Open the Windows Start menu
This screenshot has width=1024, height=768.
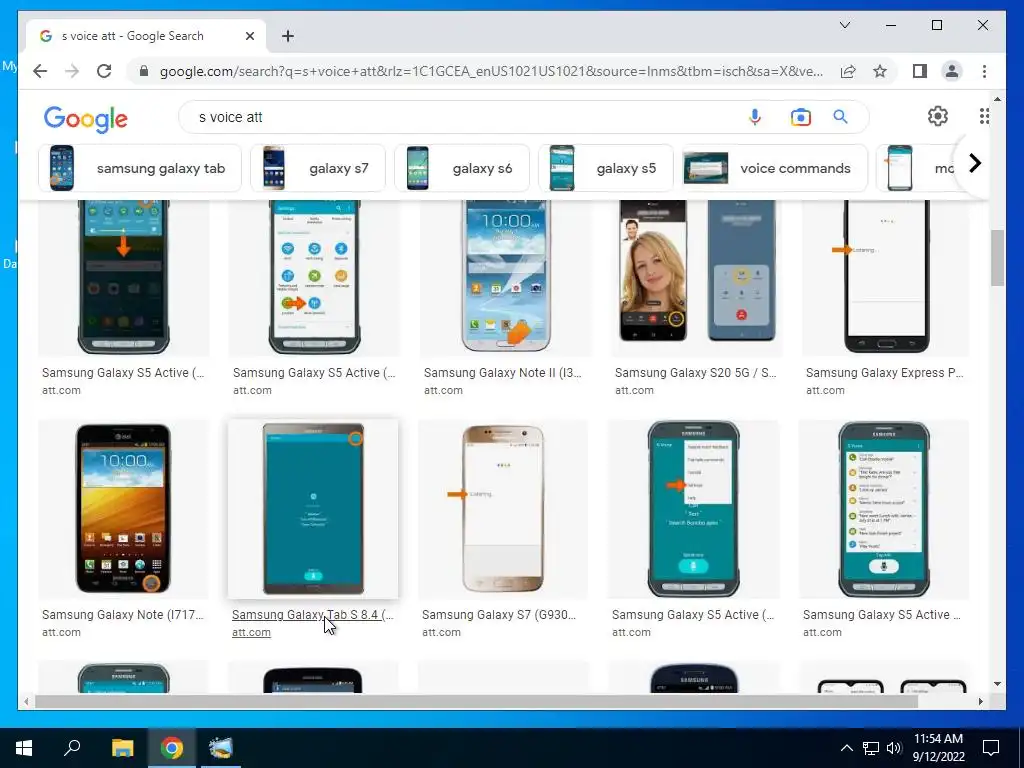(x=24, y=748)
